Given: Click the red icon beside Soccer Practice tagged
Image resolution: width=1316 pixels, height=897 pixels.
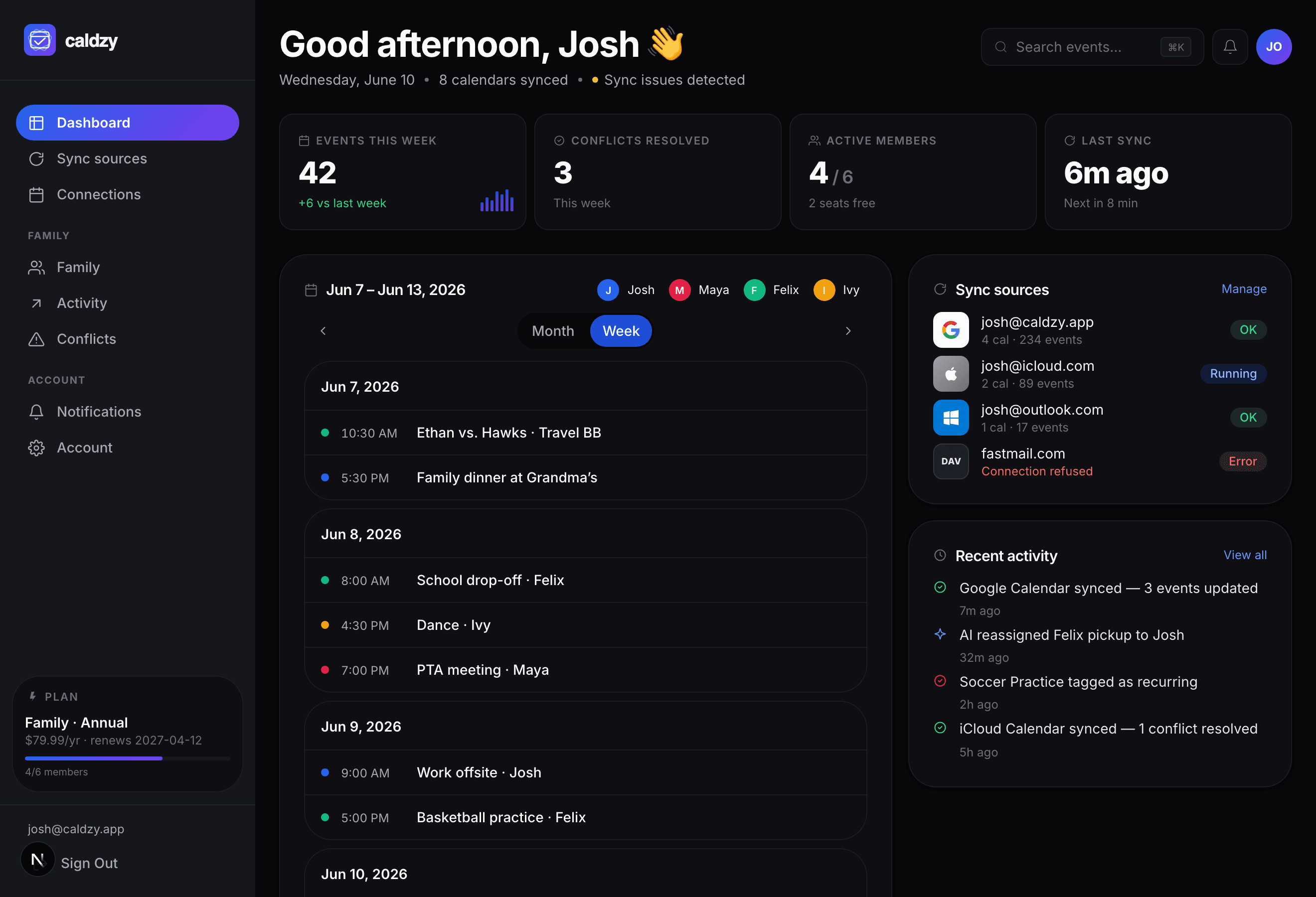Looking at the screenshot, I should pos(940,681).
